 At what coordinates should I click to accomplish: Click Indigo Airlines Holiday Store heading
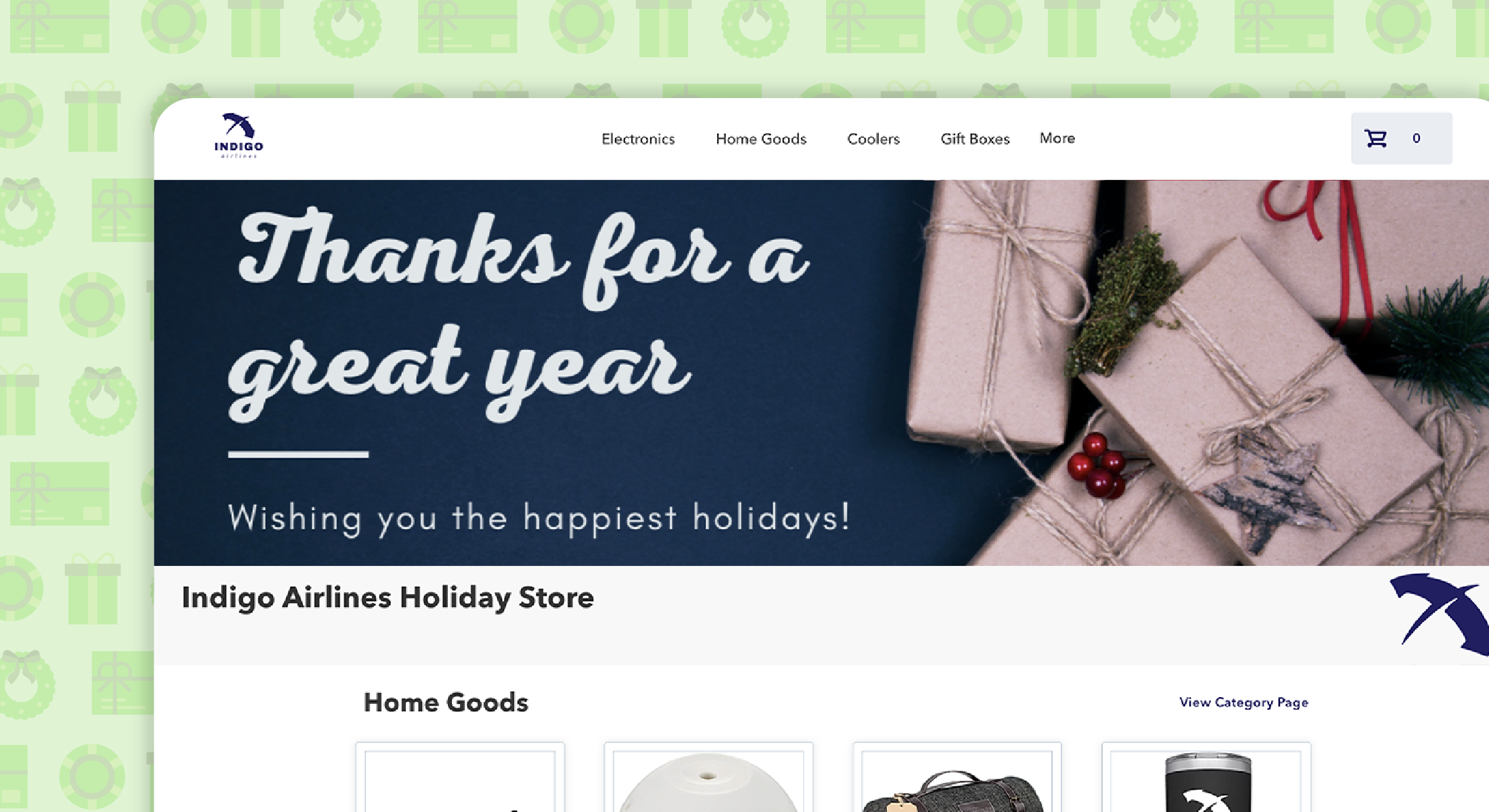click(388, 598)
